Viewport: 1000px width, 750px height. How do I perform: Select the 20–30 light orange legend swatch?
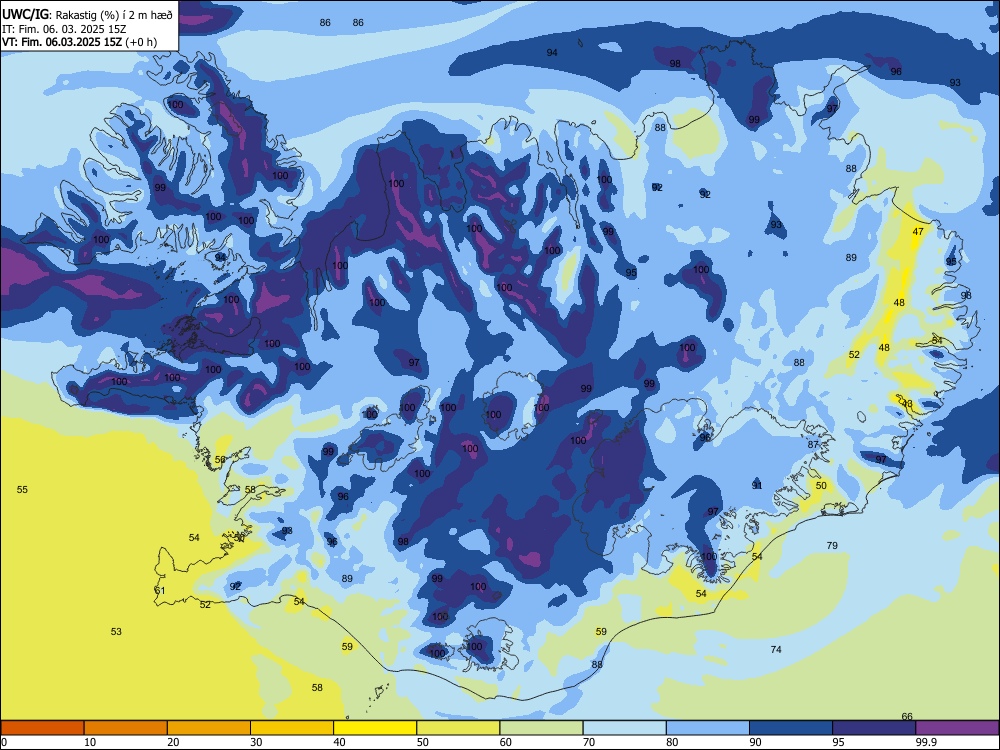click(209, 728)
